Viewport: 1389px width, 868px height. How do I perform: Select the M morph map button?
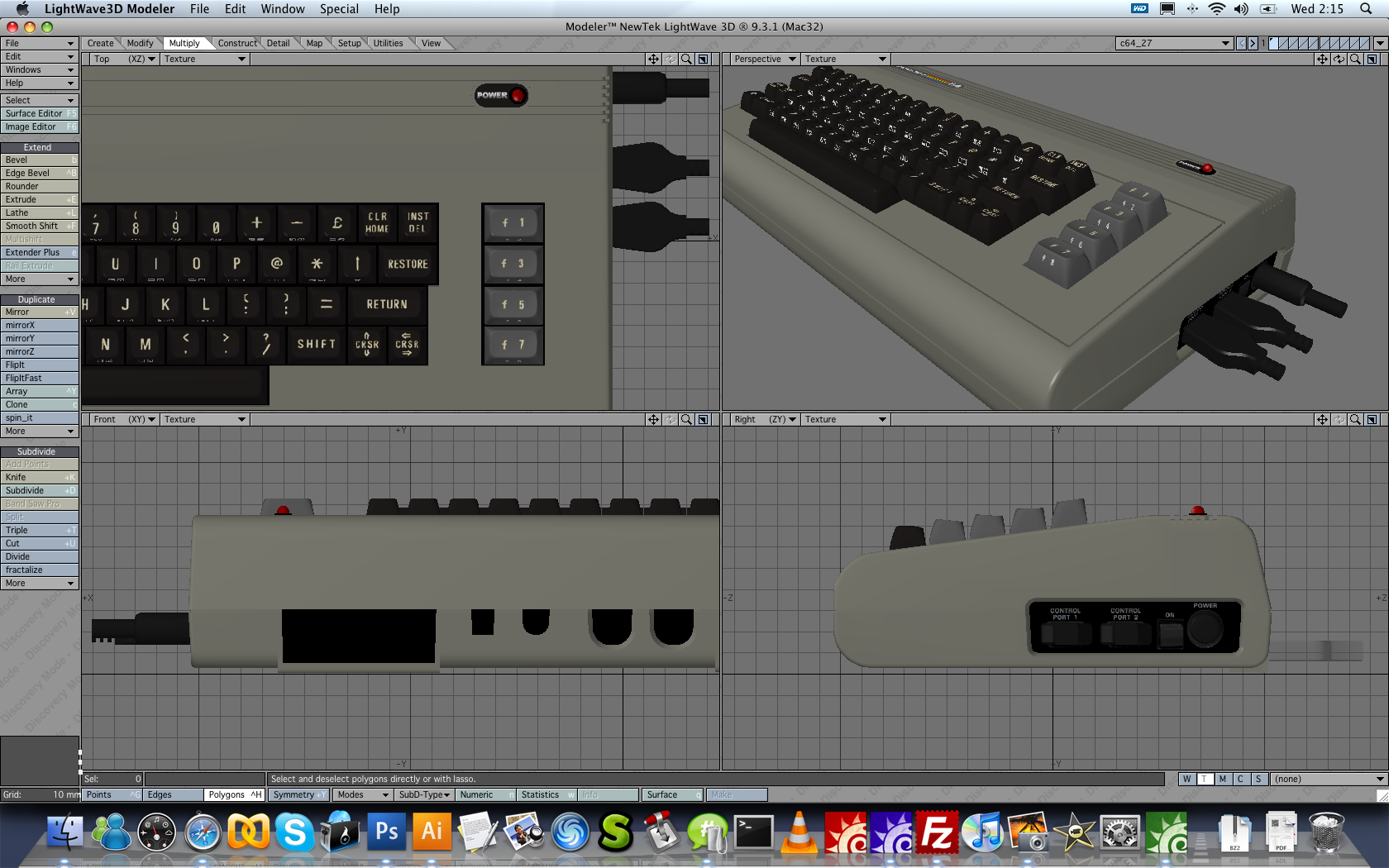(x=1223, y=780)
